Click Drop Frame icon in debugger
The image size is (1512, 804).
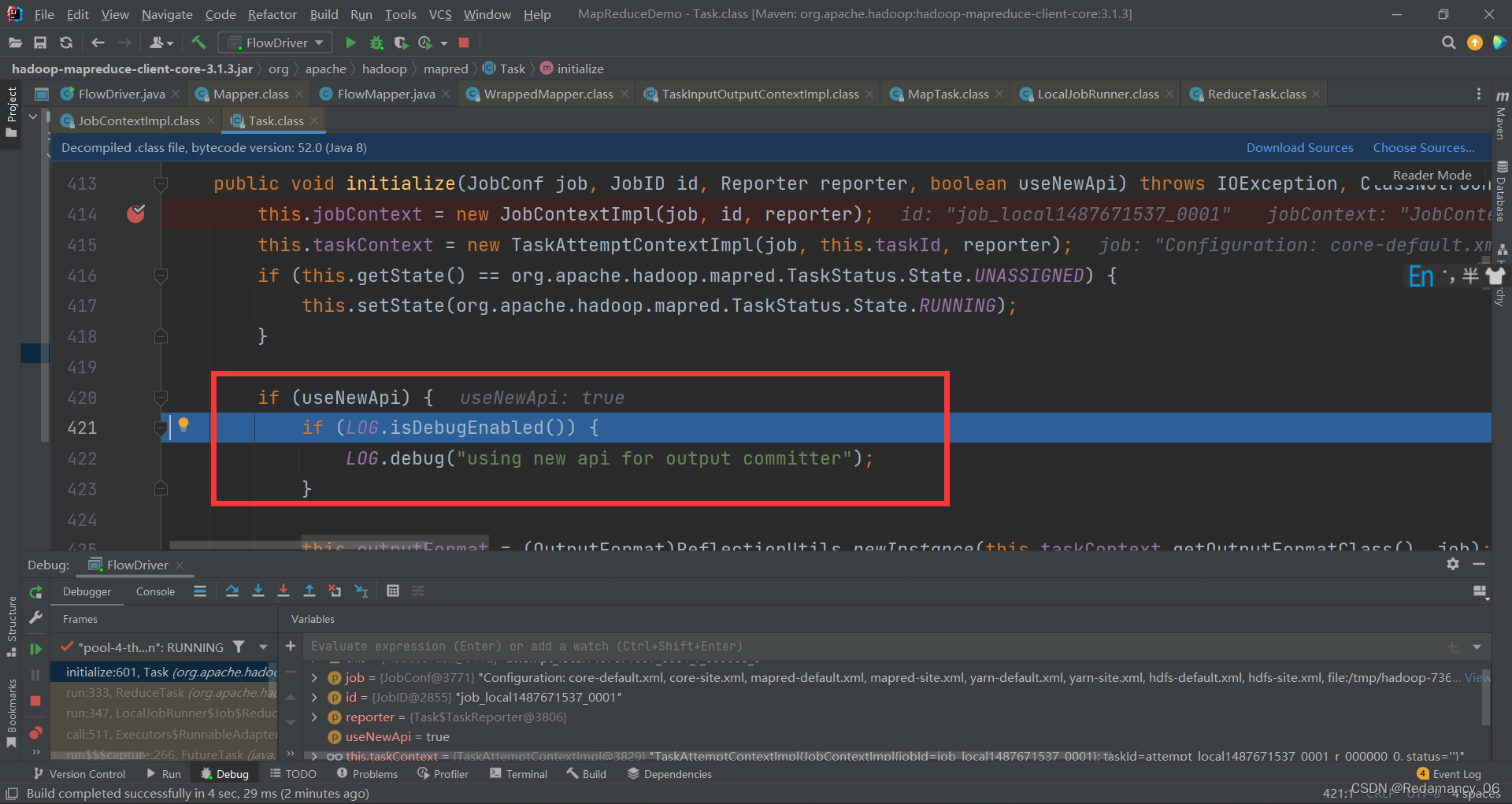point(335,591)
